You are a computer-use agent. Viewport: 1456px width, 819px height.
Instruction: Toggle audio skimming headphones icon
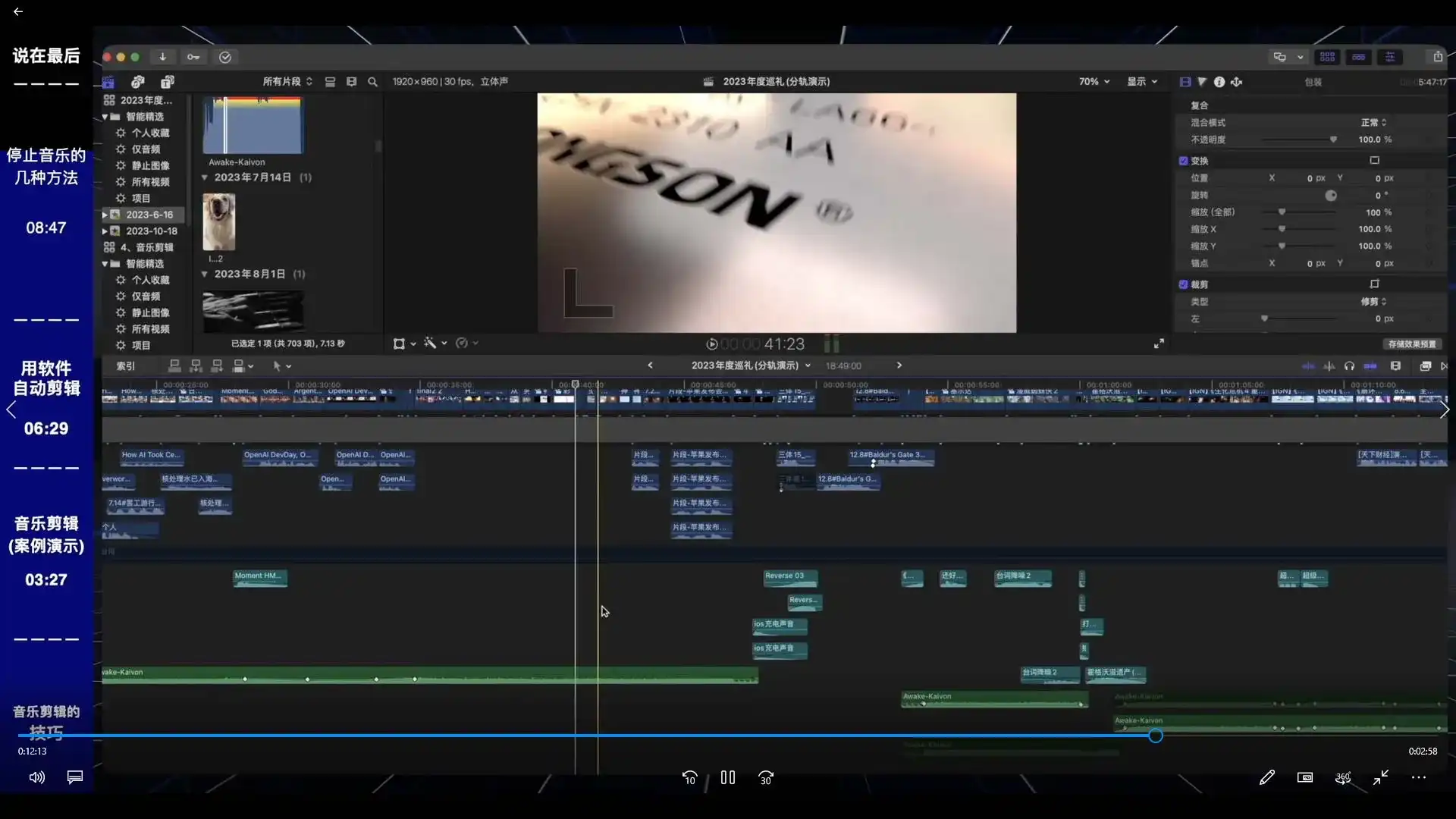click(1349, 366)
